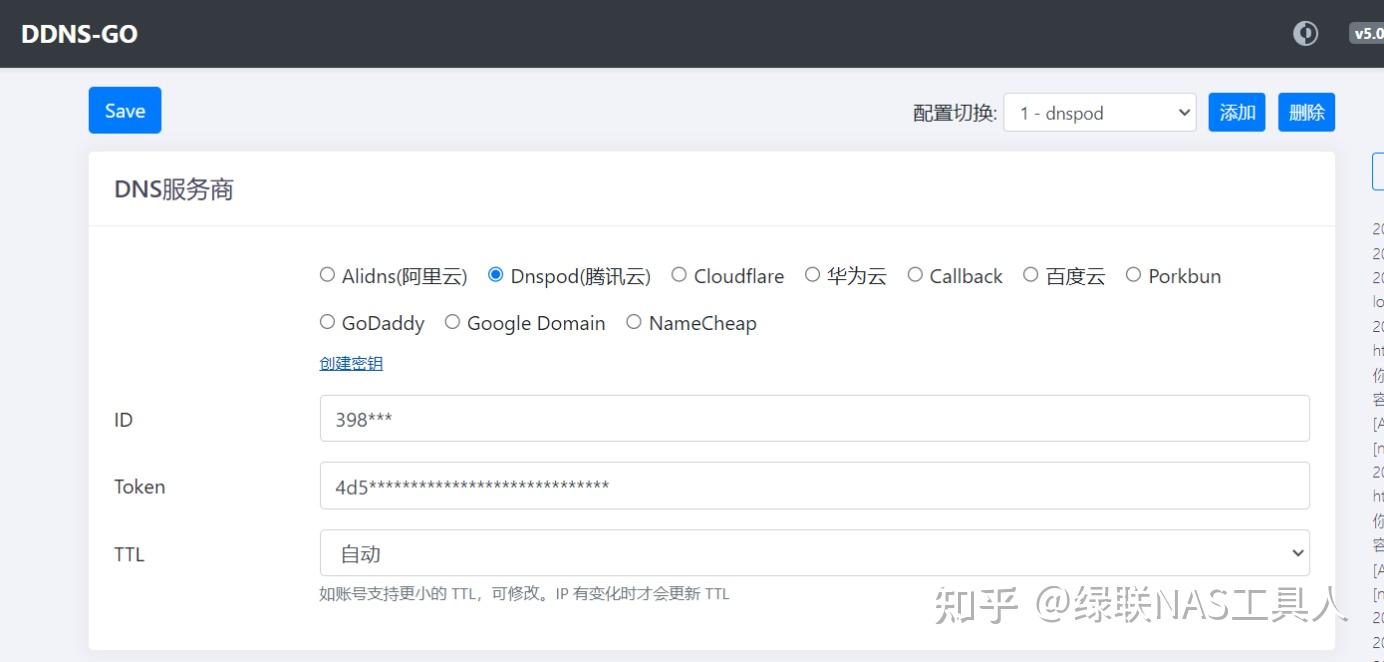Click the 配置切换 label
Viewport: 1384px width, 662px height.
coord(955,113)
